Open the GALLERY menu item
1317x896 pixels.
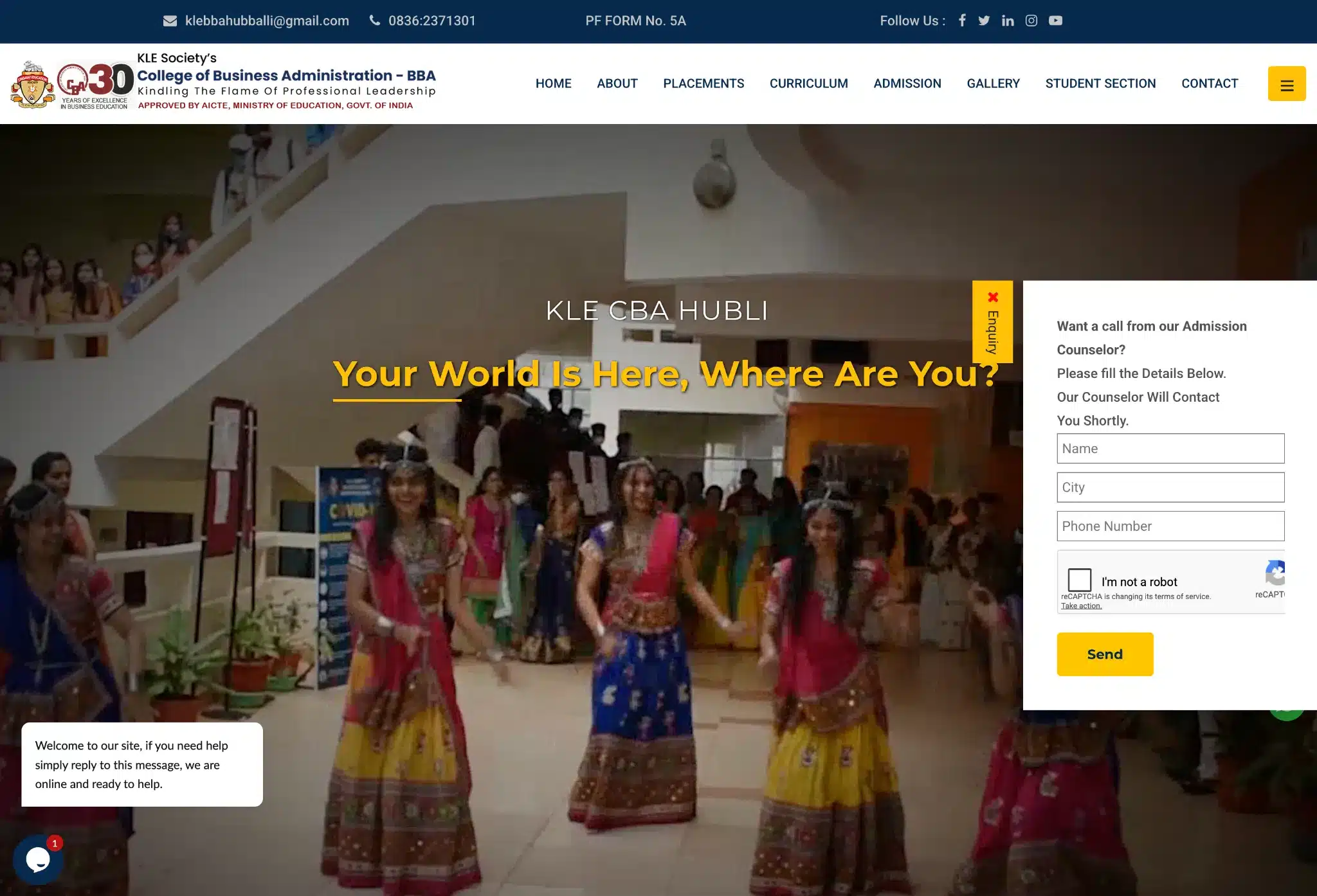tap(994, 84)
